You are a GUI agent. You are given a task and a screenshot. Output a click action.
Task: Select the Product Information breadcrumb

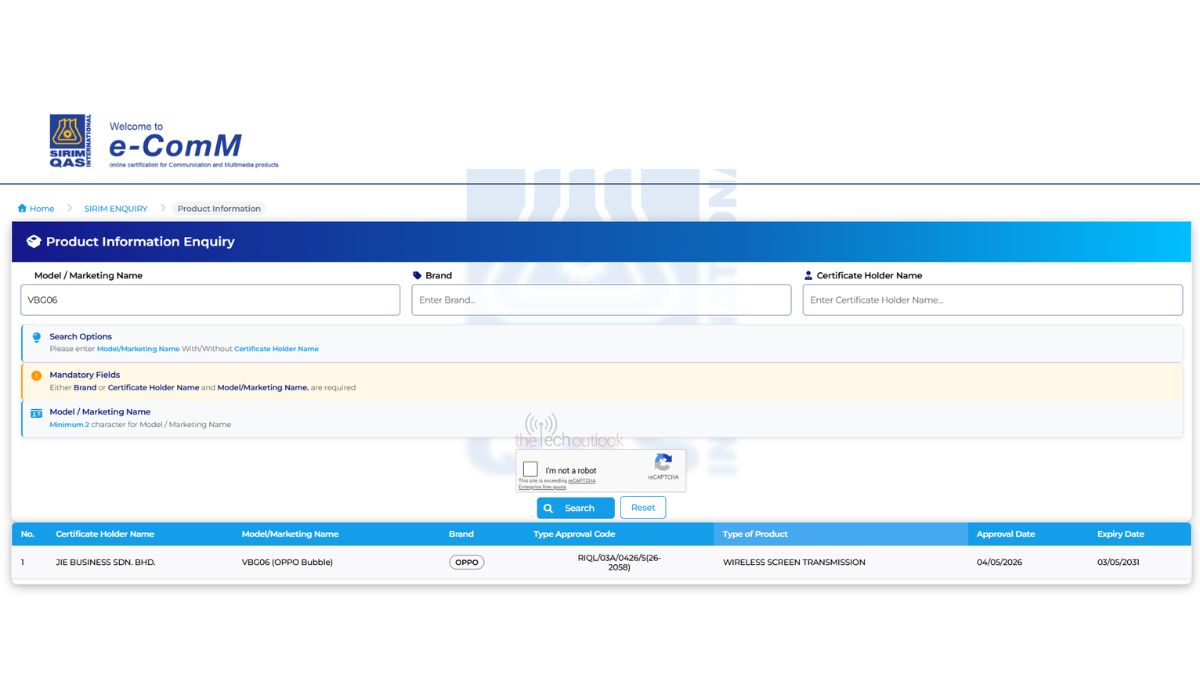219,208
